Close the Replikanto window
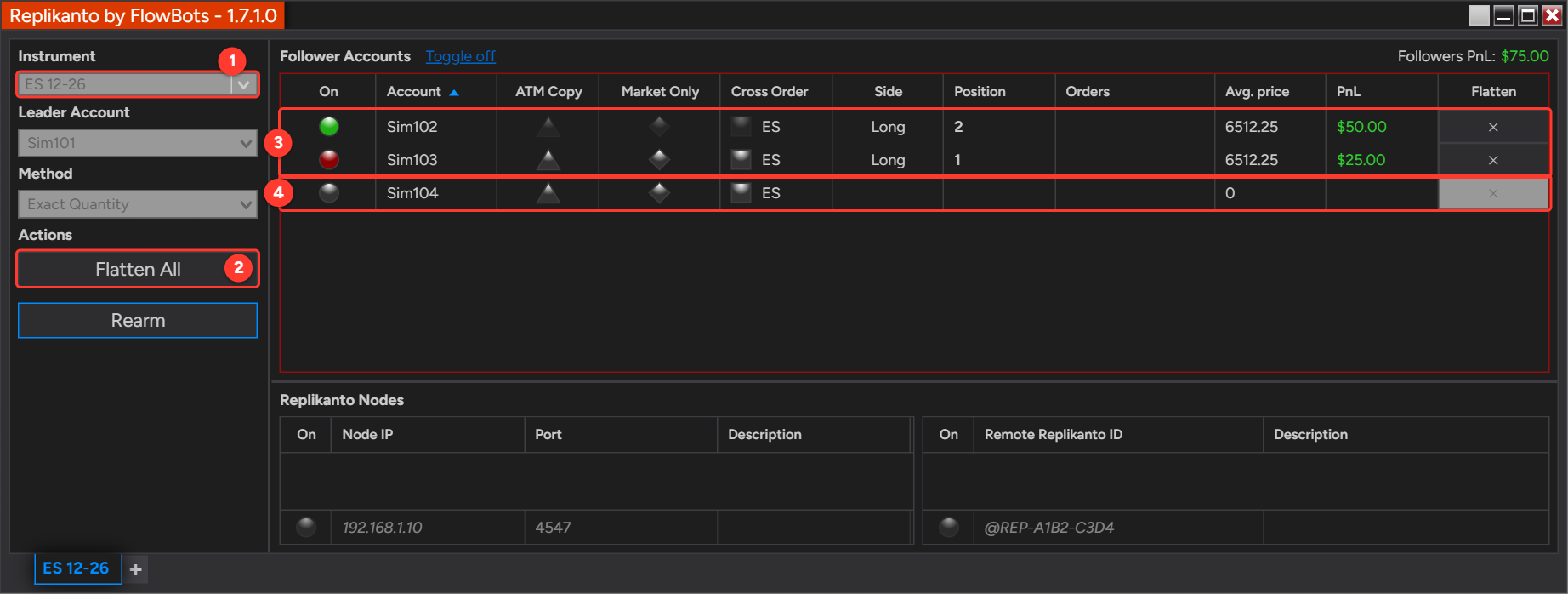The width and height of the screenshot is (1568, 594). pos(1552,15)
